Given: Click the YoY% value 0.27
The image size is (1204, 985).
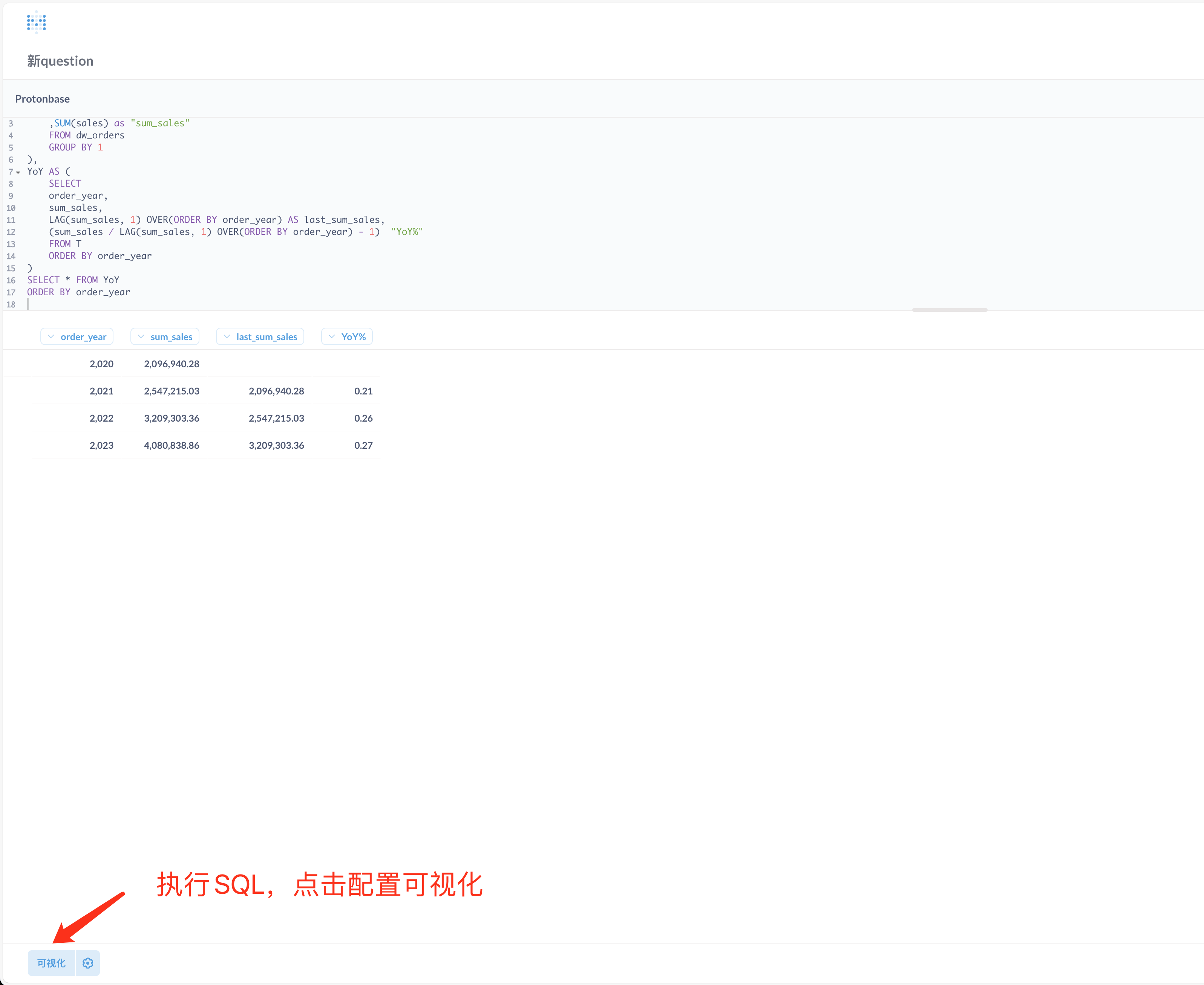Looking at the screenshot, I should 363,445.
